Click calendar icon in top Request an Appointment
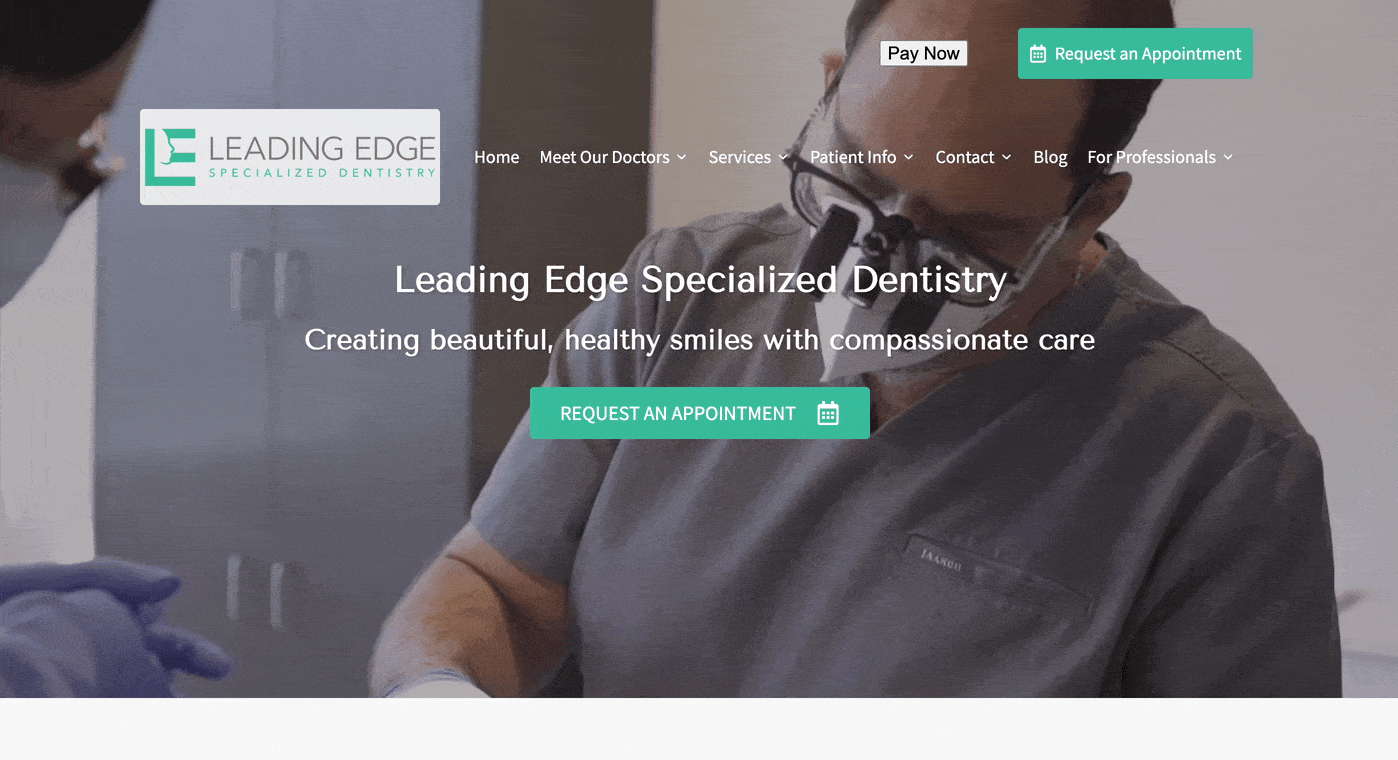Viewport: 1398px width, 760px height. 1038,54
